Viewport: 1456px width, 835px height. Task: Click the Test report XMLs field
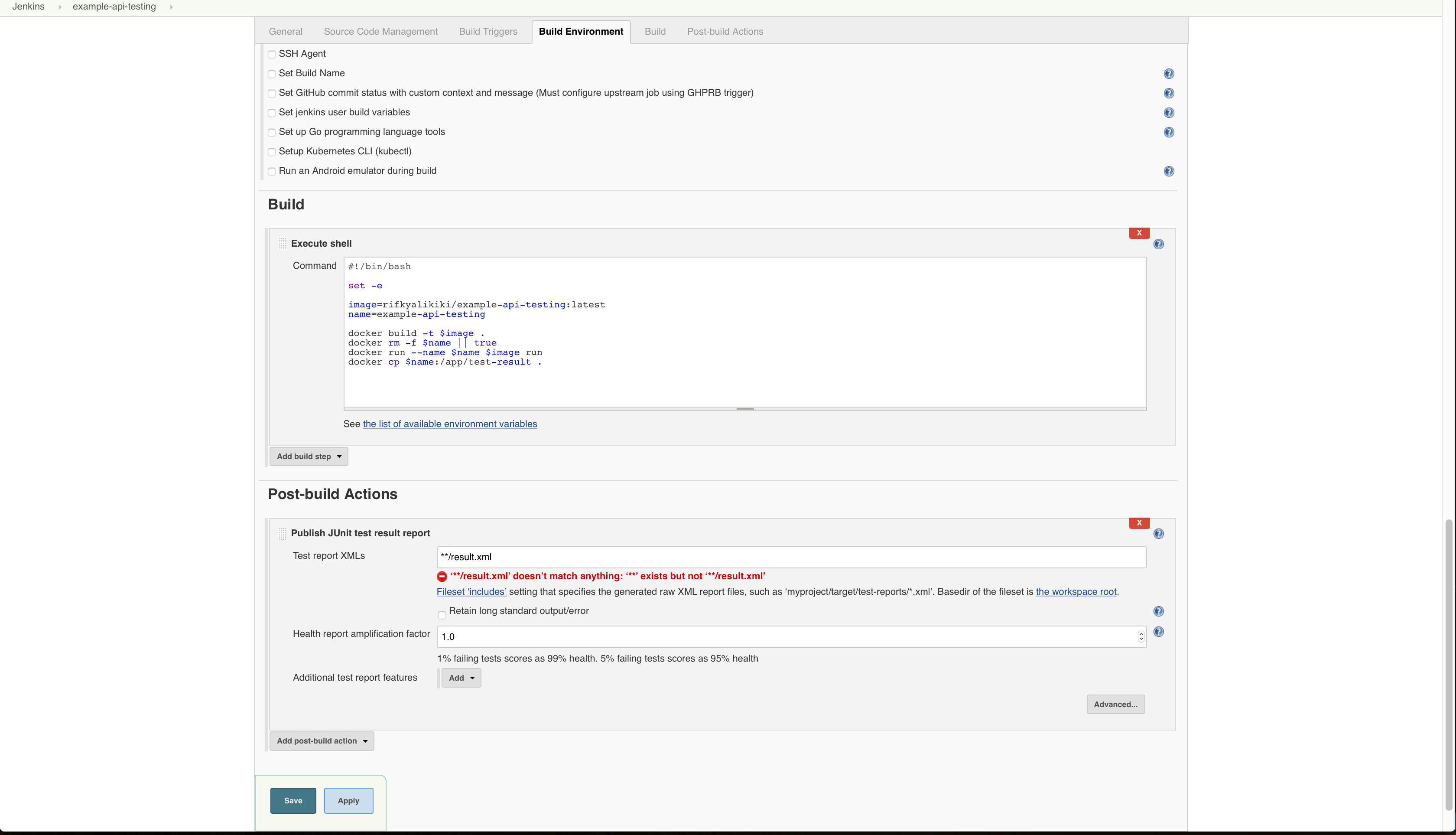point(792,557)
